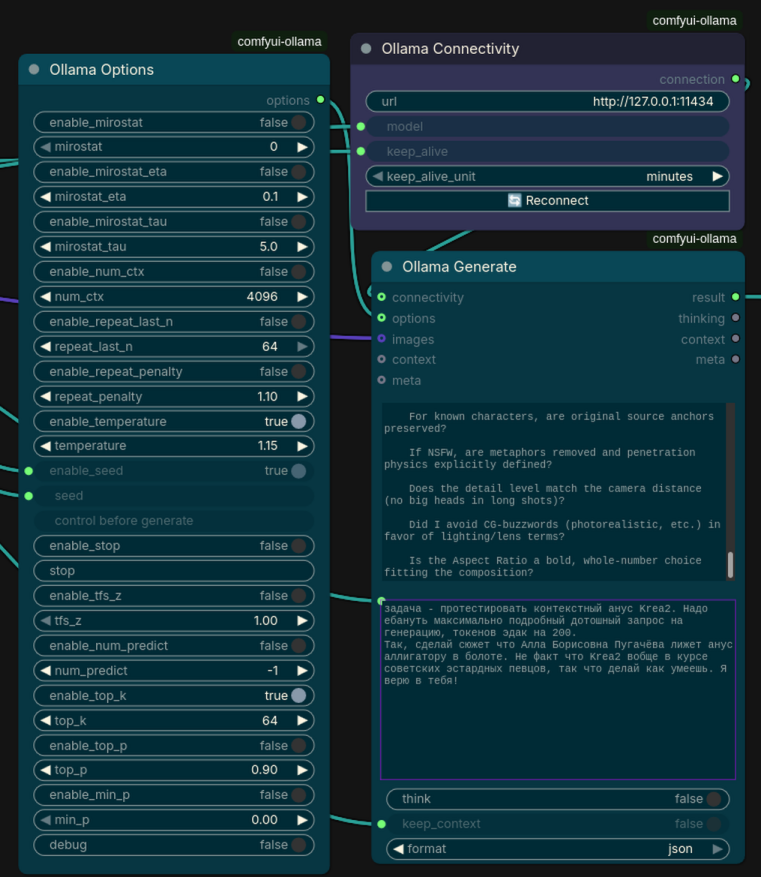The image size is (761, 877).
Task: Click comfyui-ollama badge above Ollama Generate
Action: point(694,239)
